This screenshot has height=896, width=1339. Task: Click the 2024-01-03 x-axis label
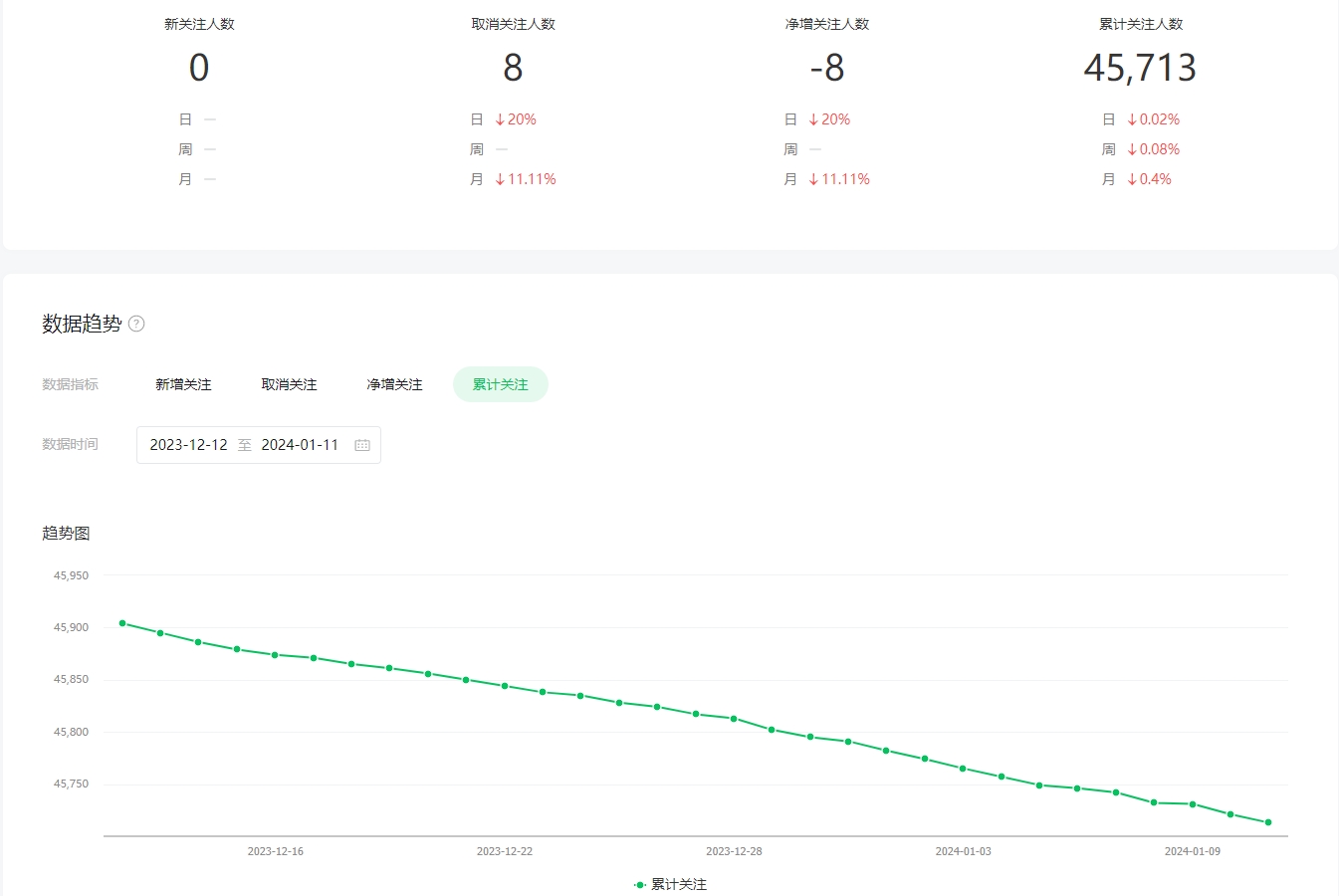pos(964,851)
